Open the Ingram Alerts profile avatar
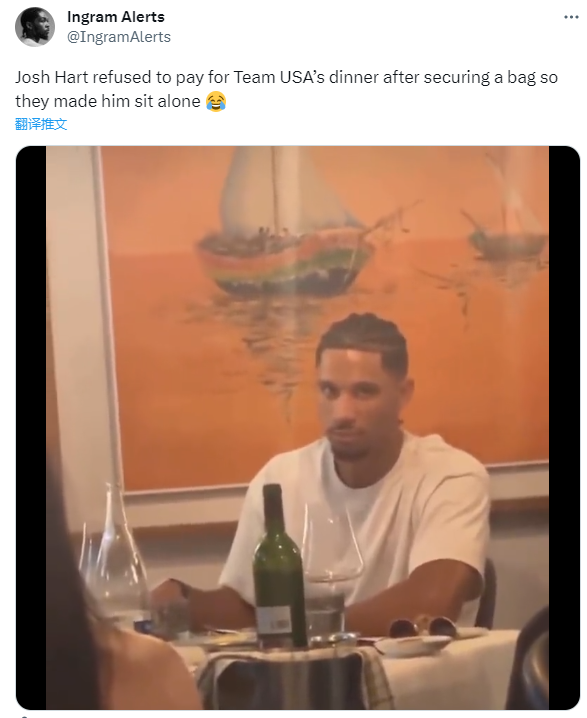Viewport: 587px width, 718px height. (x=35, y=27)
